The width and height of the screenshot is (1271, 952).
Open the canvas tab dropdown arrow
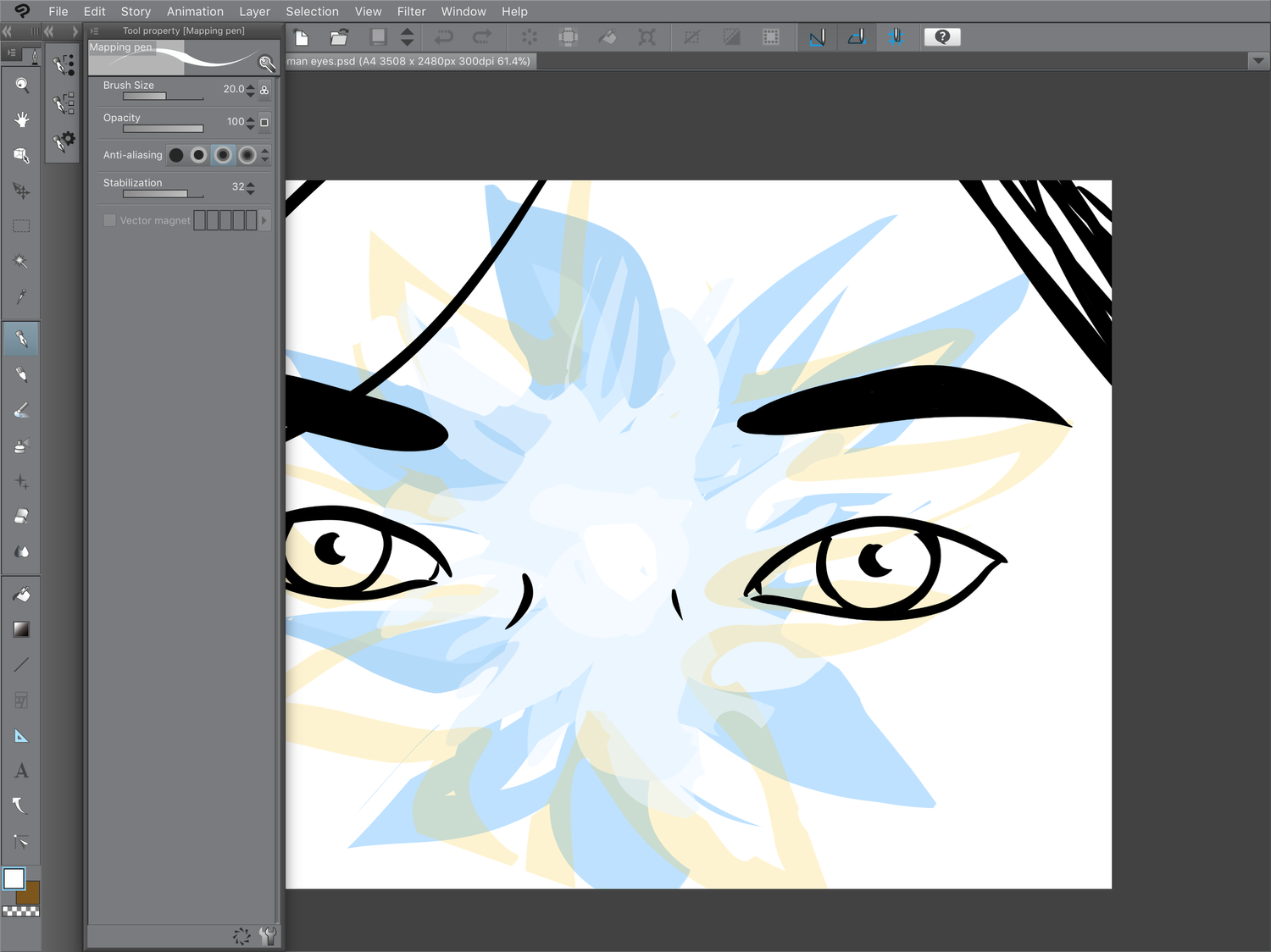pyautogui.click(x=1257, y=61)
